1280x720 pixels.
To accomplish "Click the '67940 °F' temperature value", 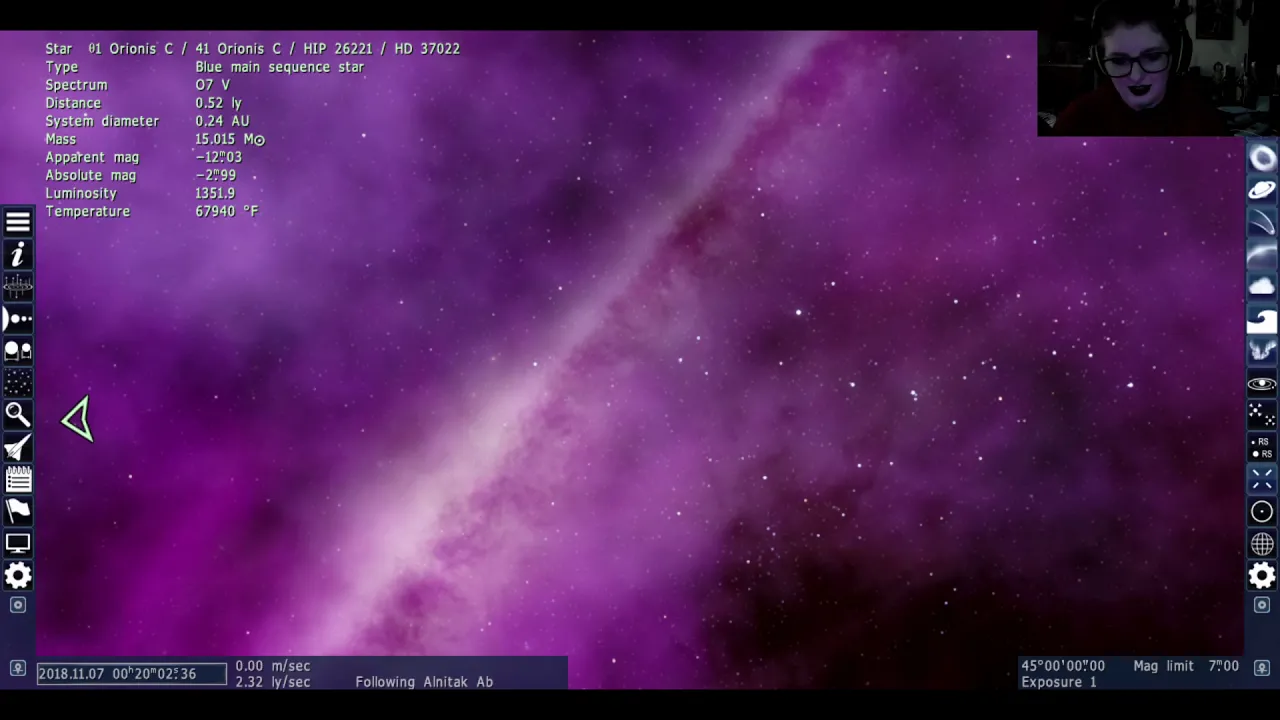I will [227, 211].
